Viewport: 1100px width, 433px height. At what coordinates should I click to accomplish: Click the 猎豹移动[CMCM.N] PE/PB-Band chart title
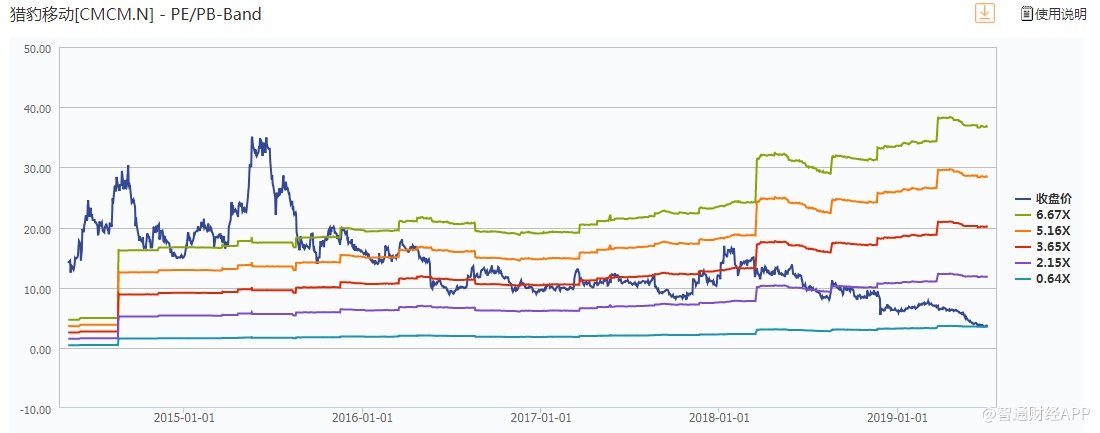pyautogui.click(x=135, y=14)
